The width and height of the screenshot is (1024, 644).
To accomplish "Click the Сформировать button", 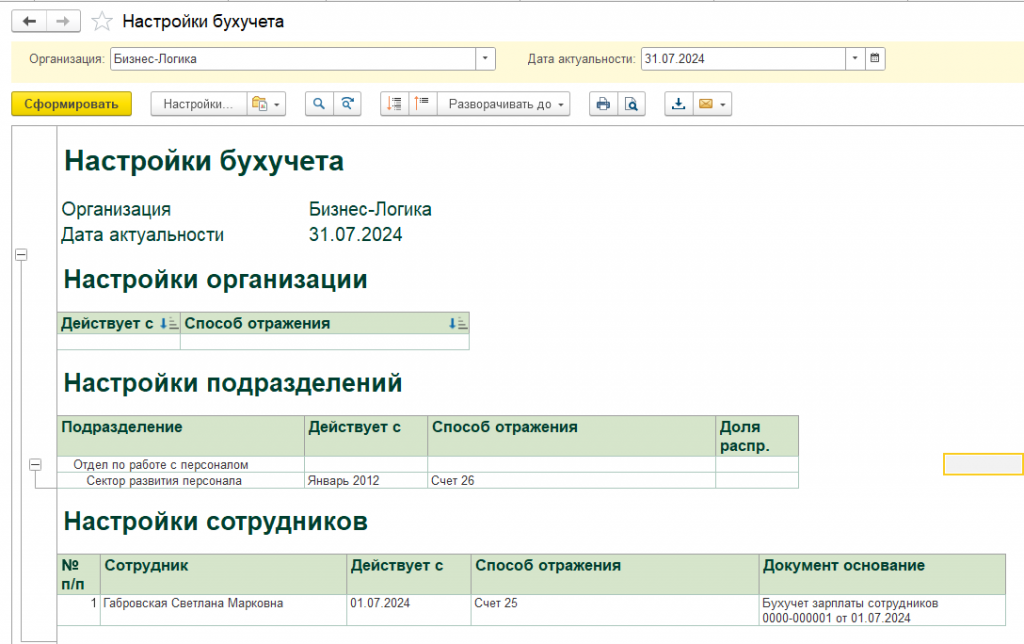I will coord(71,104).
